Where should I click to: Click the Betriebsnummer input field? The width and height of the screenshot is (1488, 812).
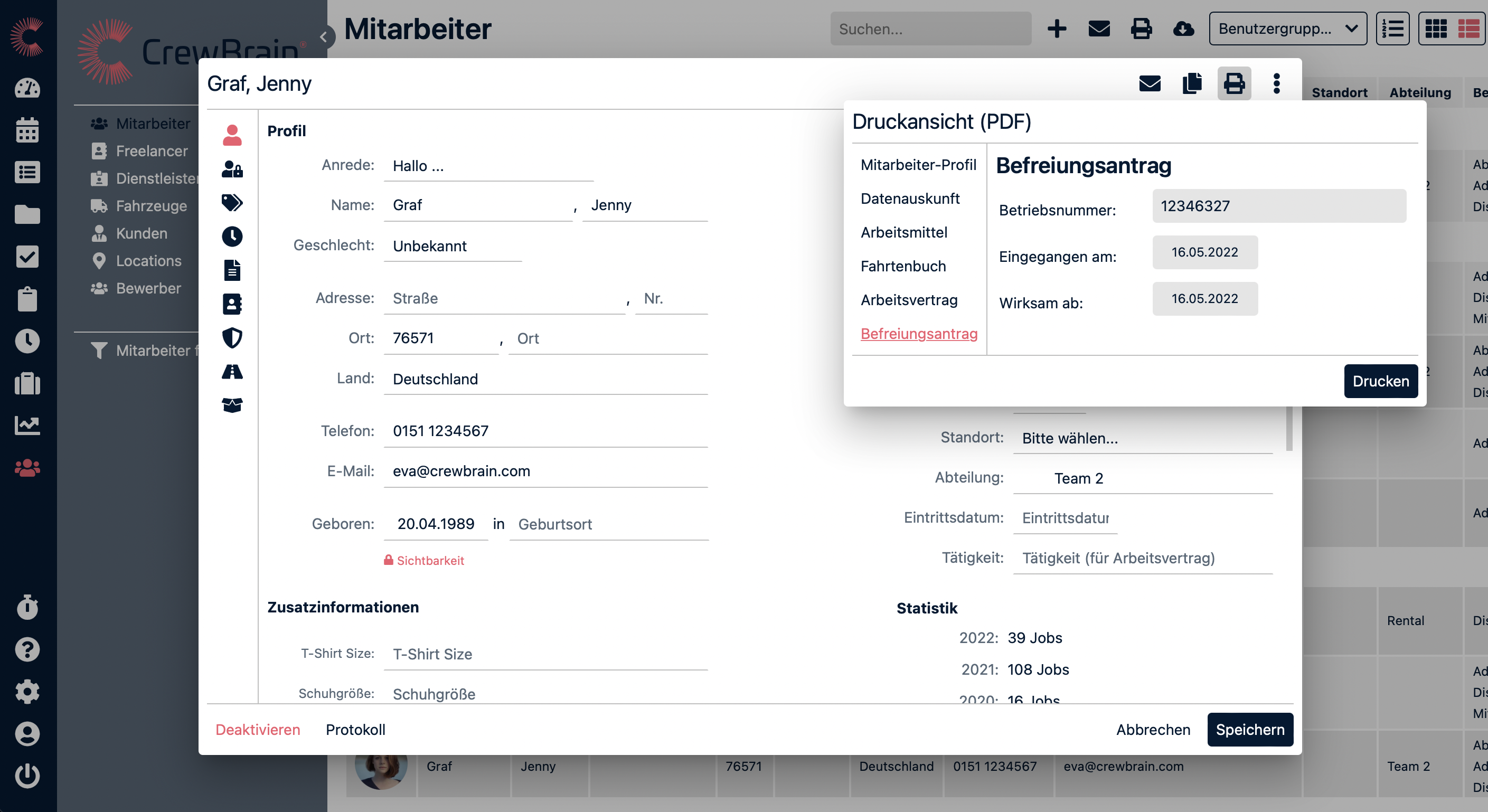[1279, 206]
